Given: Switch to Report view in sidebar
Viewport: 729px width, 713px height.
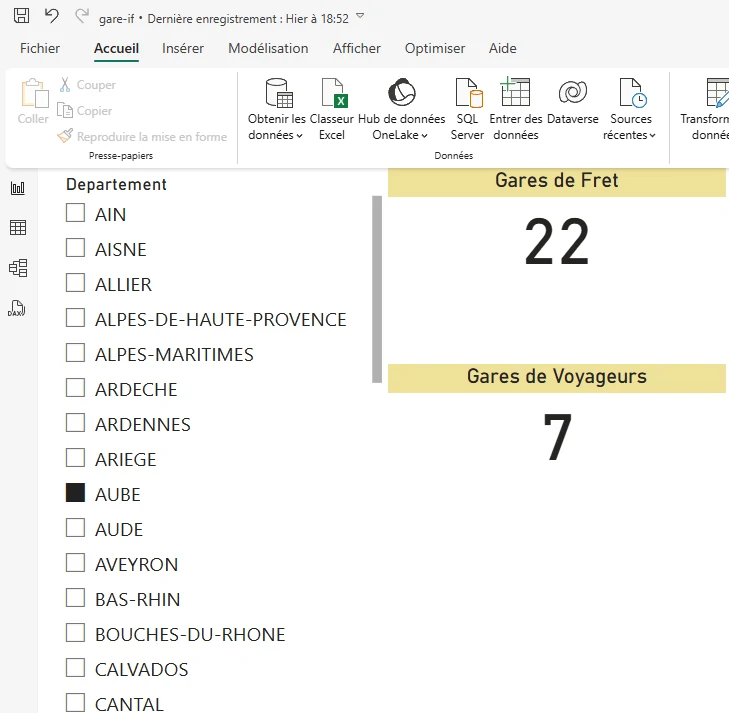Looking at the screenshot, I should coord(17,188).
